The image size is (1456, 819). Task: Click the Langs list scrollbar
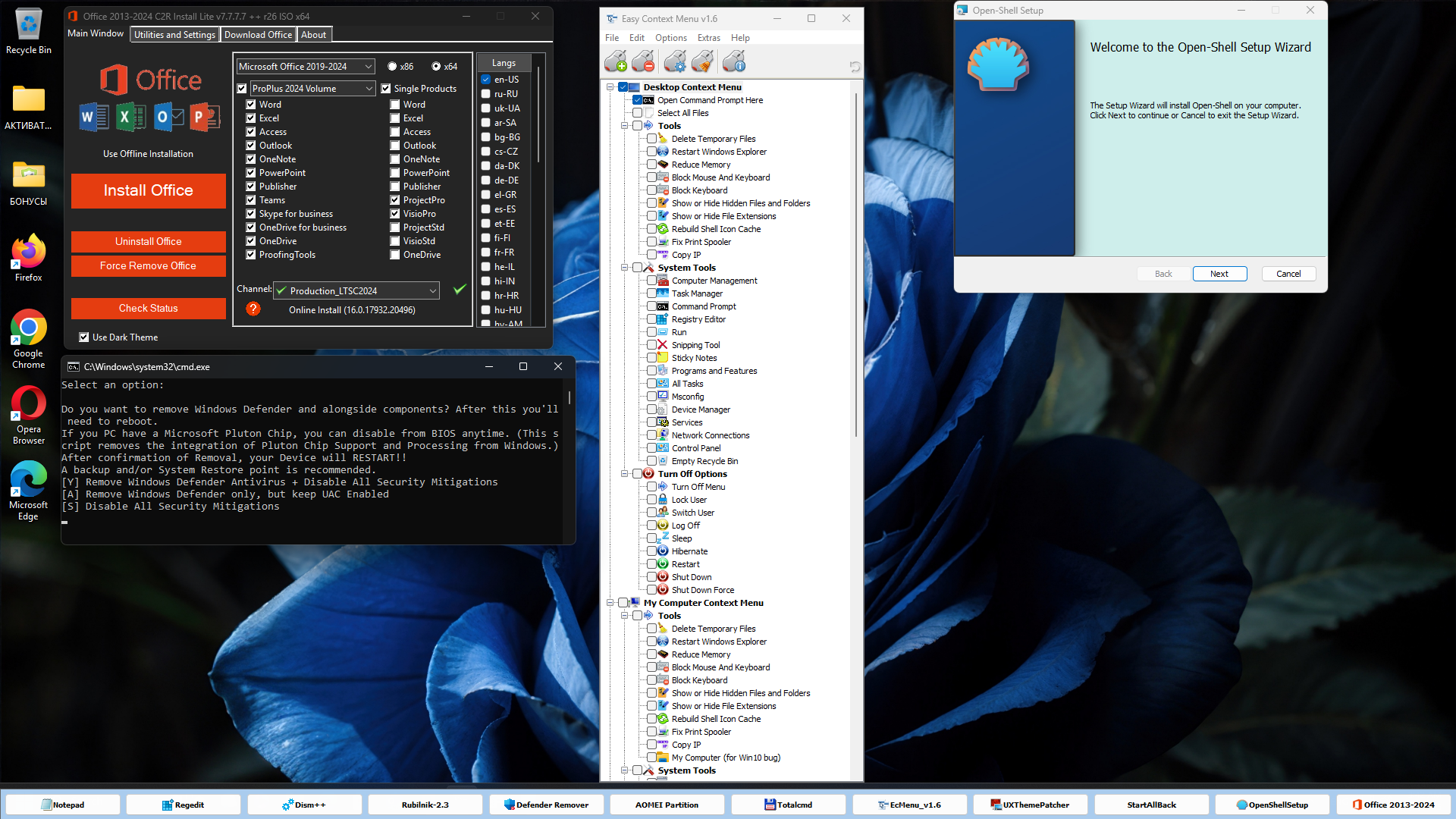pyautogui.click(x=538, y=114)
